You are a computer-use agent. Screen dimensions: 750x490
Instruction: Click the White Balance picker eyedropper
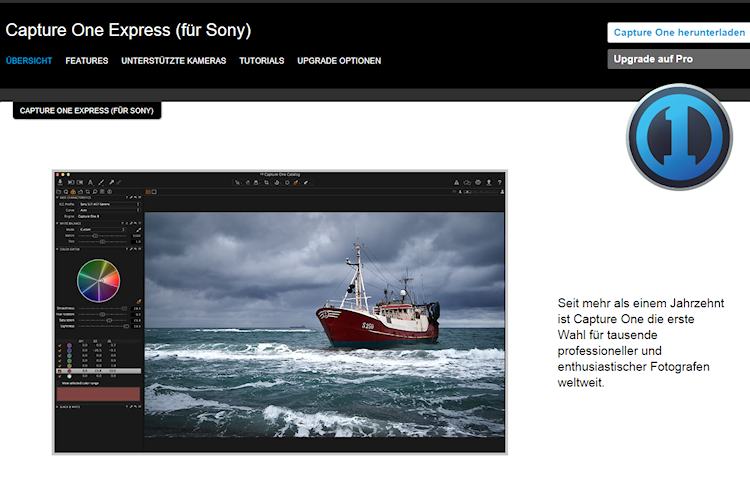[139, 230]
